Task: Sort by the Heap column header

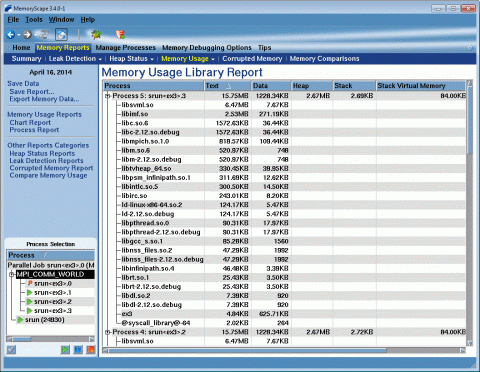Action: click(312, 86)
